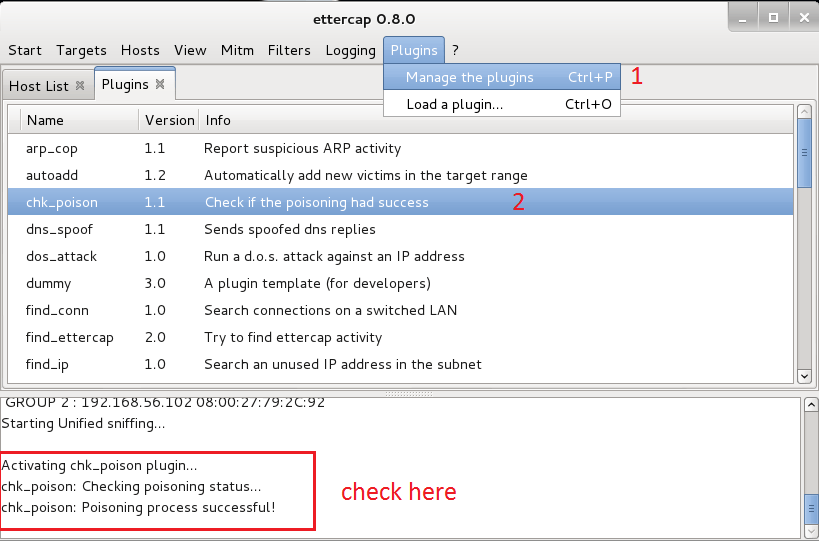Open the View menu
This screenshot has width=819, height=541.
190,50
